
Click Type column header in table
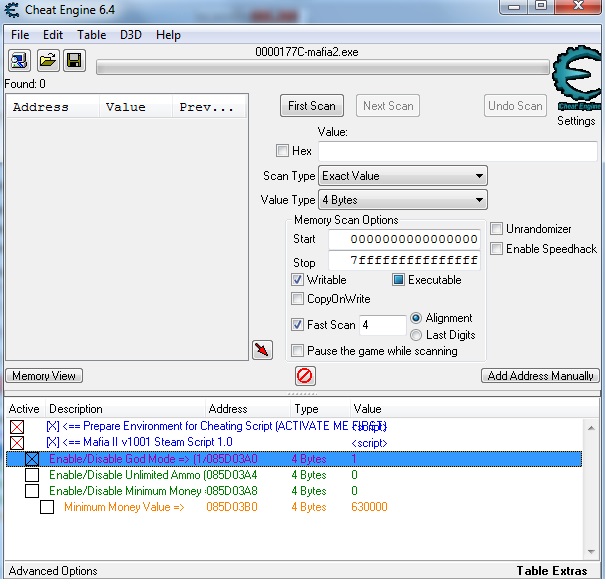(320, 409)
